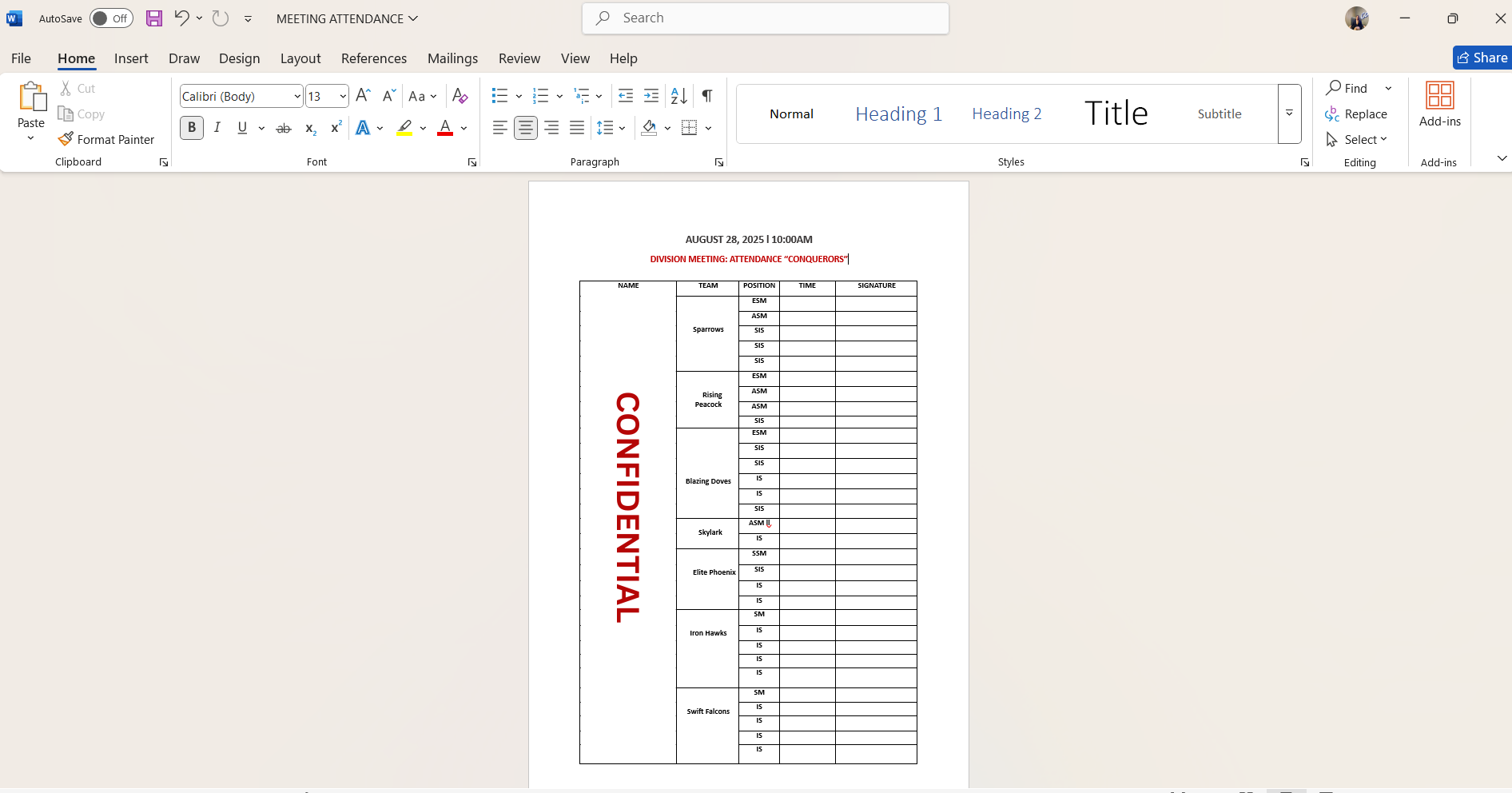Customize Quick Access Toolbar dropdown

click(x=249, y=18)
